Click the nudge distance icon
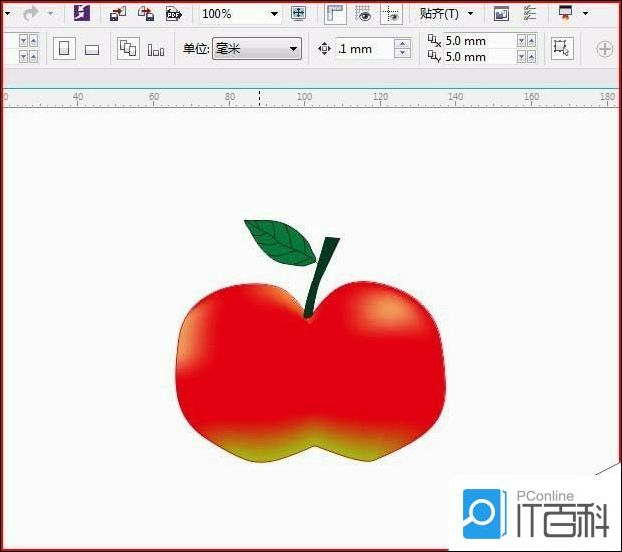The image size is (622, 552). click(x=324, y=49)
